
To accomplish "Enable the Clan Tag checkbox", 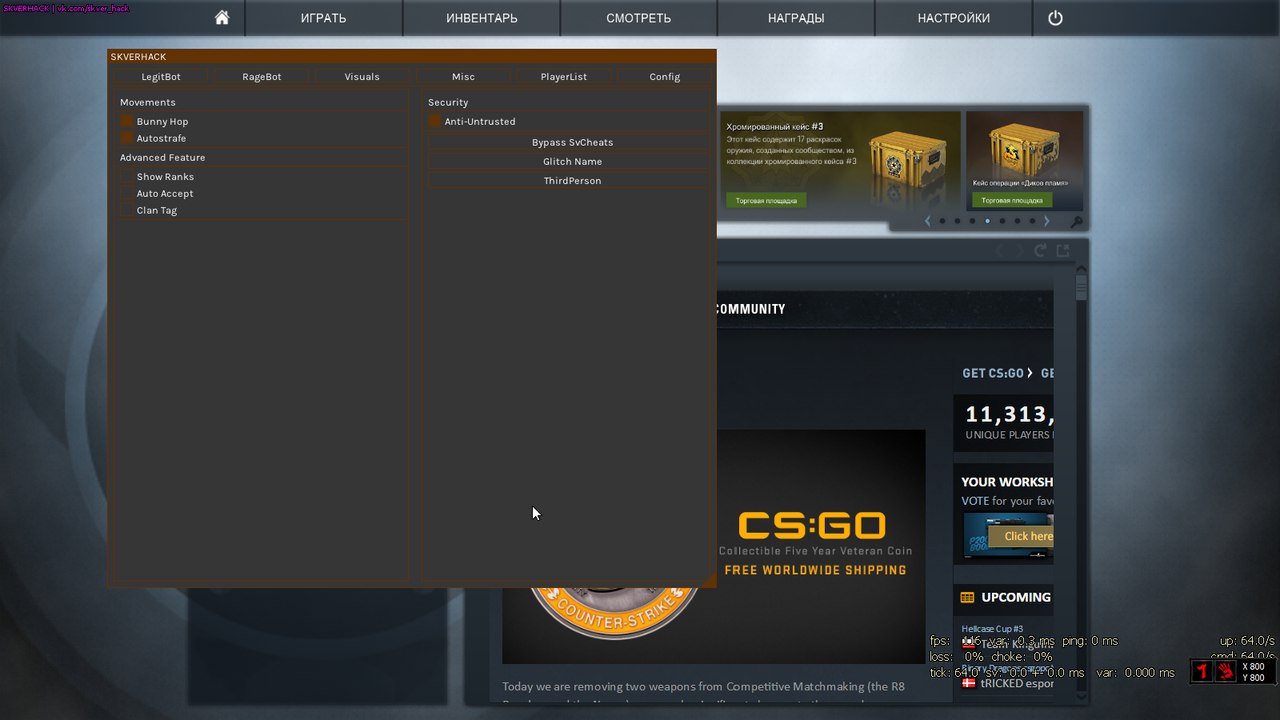I will (127, 210).
